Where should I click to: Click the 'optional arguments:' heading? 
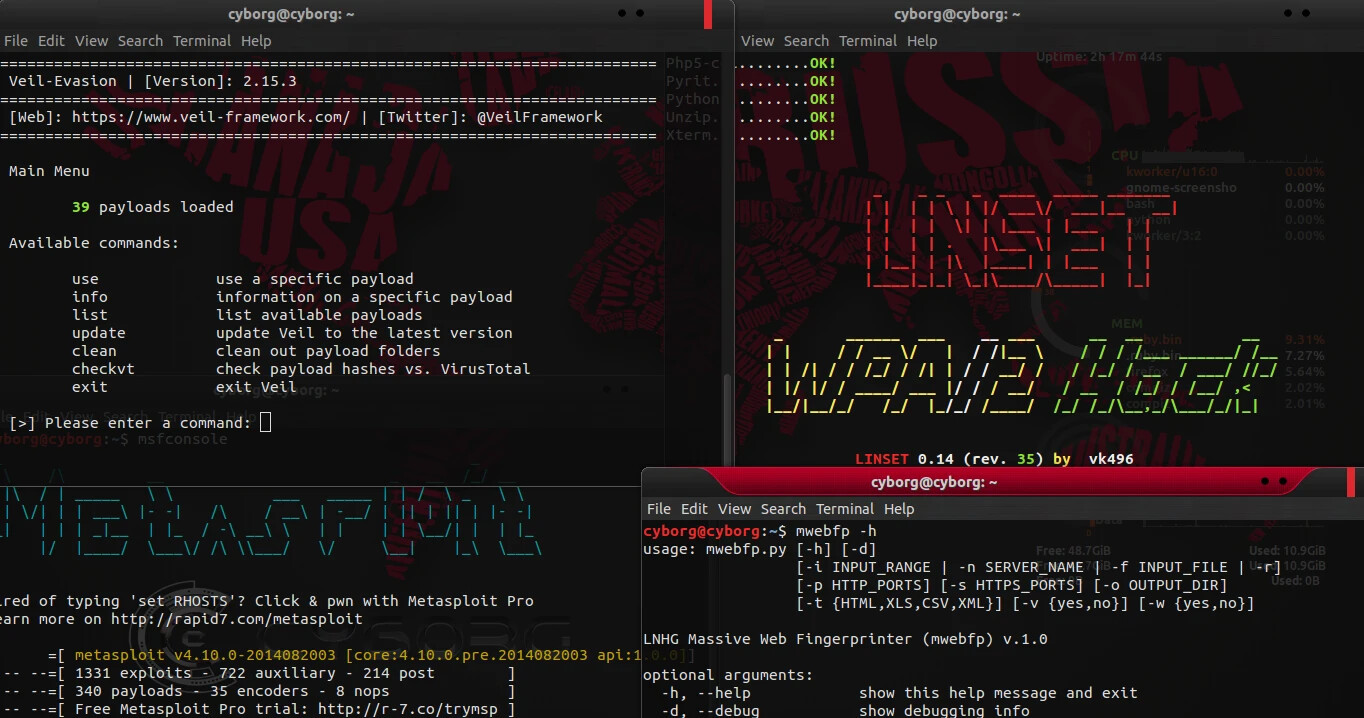(728, 675)
